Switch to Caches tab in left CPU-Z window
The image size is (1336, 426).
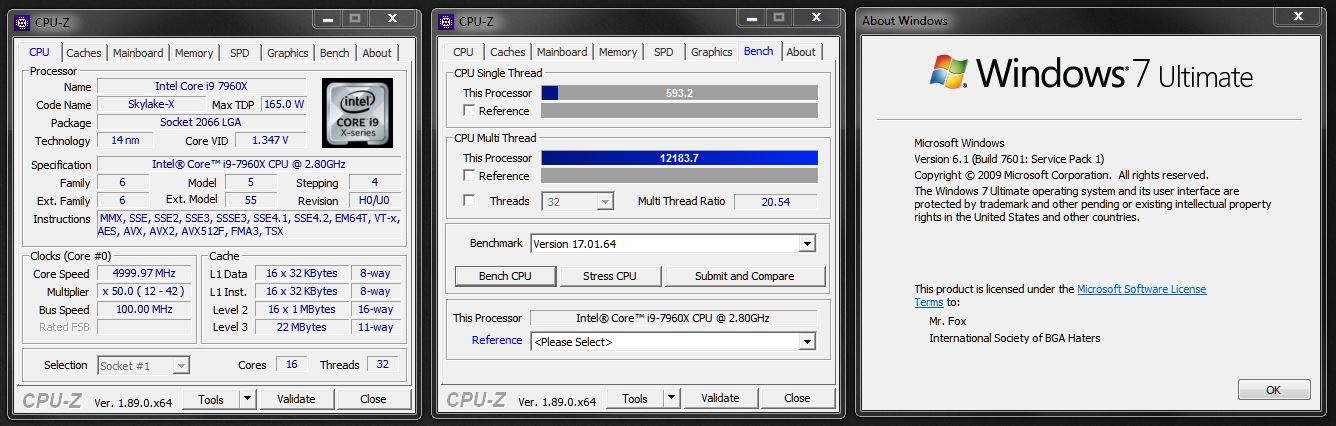pyautogui.click(x=84, y=53)
